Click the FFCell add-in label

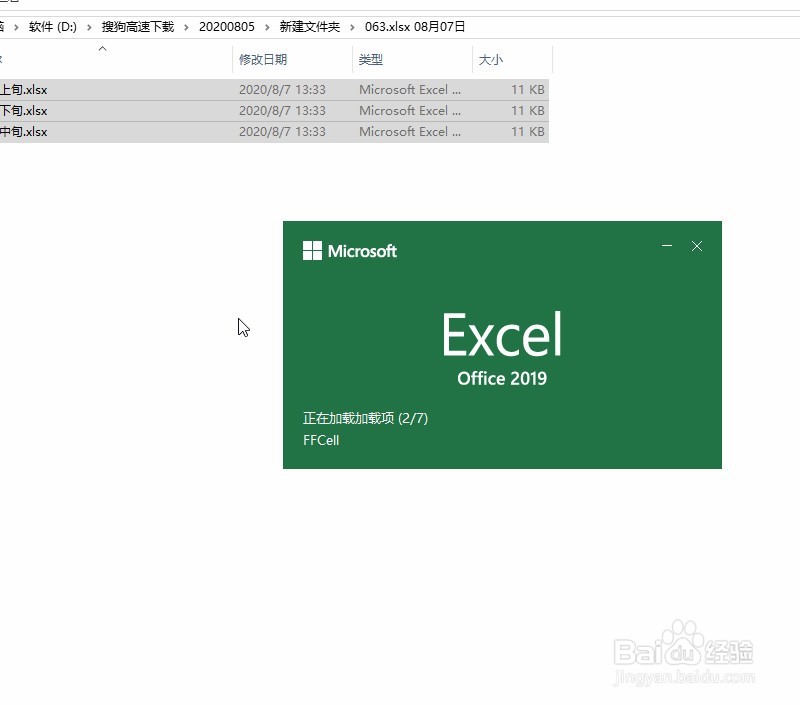(321, 440)
